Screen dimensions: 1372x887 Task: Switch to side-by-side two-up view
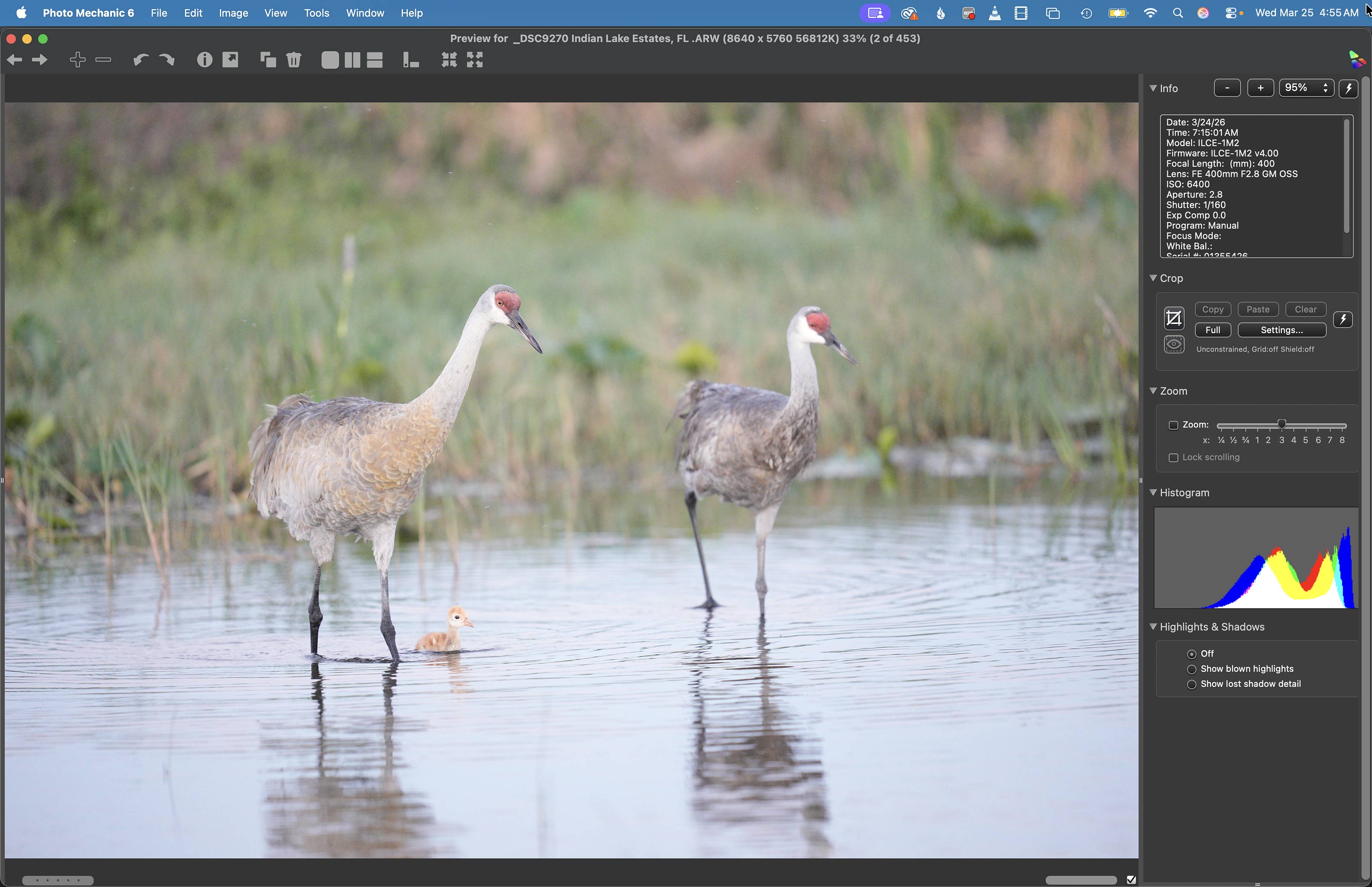click(352, 60)
